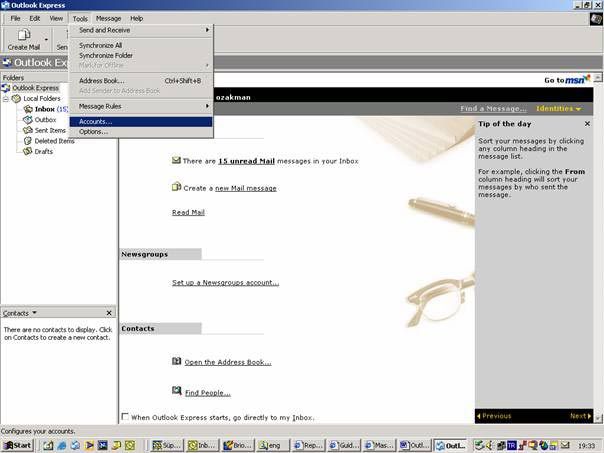Viewport: 604px width, 453px height.
Task: Open the View menu
Action: click(x=56, y=18)
